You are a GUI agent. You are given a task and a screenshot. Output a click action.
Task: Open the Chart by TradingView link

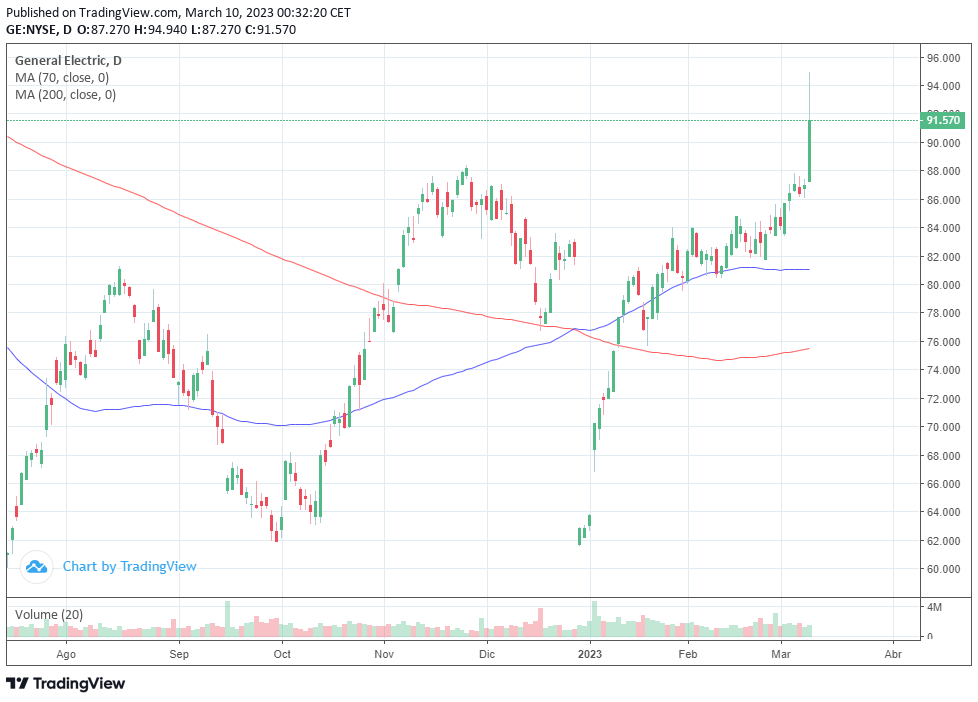[129, 567]
